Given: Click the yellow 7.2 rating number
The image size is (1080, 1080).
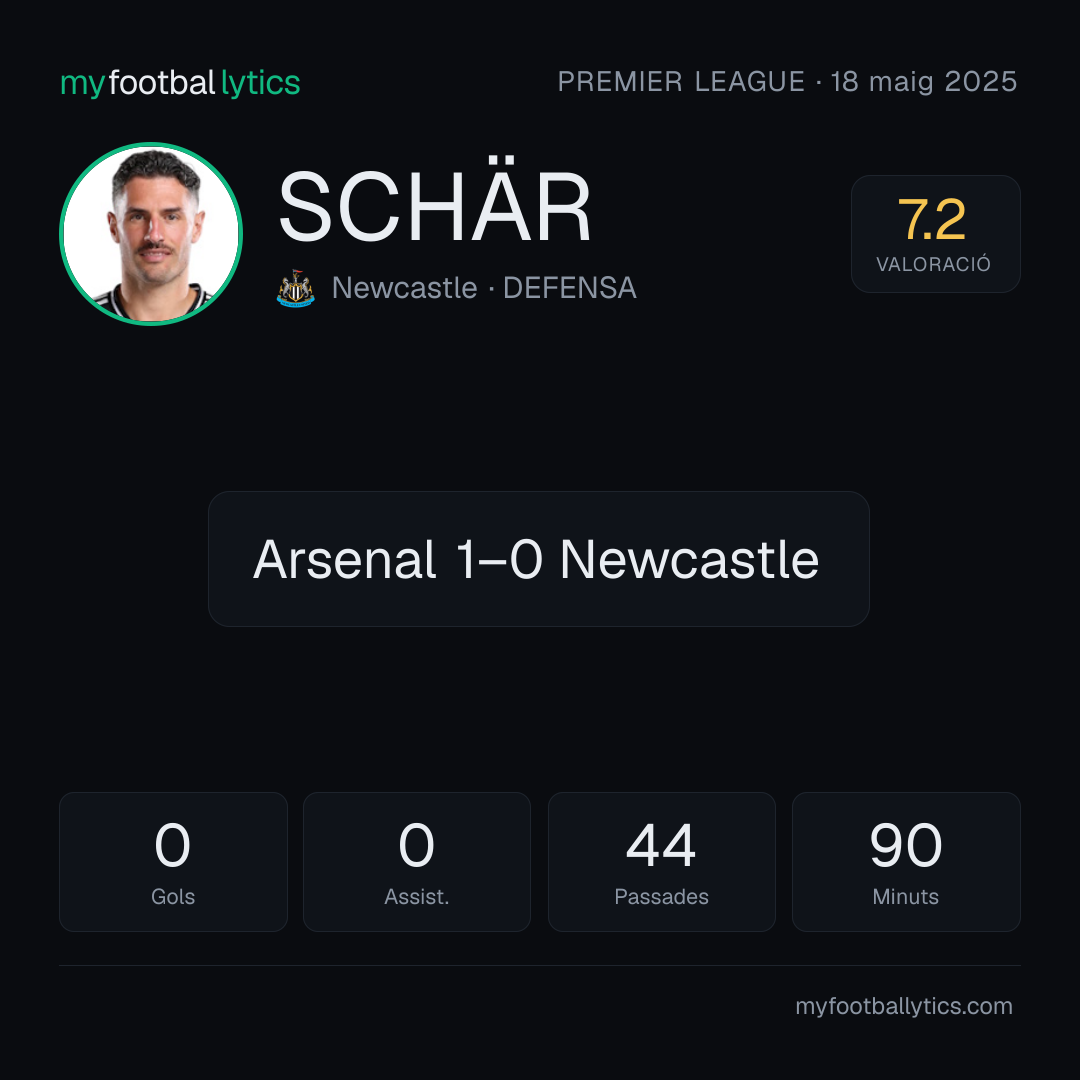Looking at the screenshot, I should tap(932, 220).
